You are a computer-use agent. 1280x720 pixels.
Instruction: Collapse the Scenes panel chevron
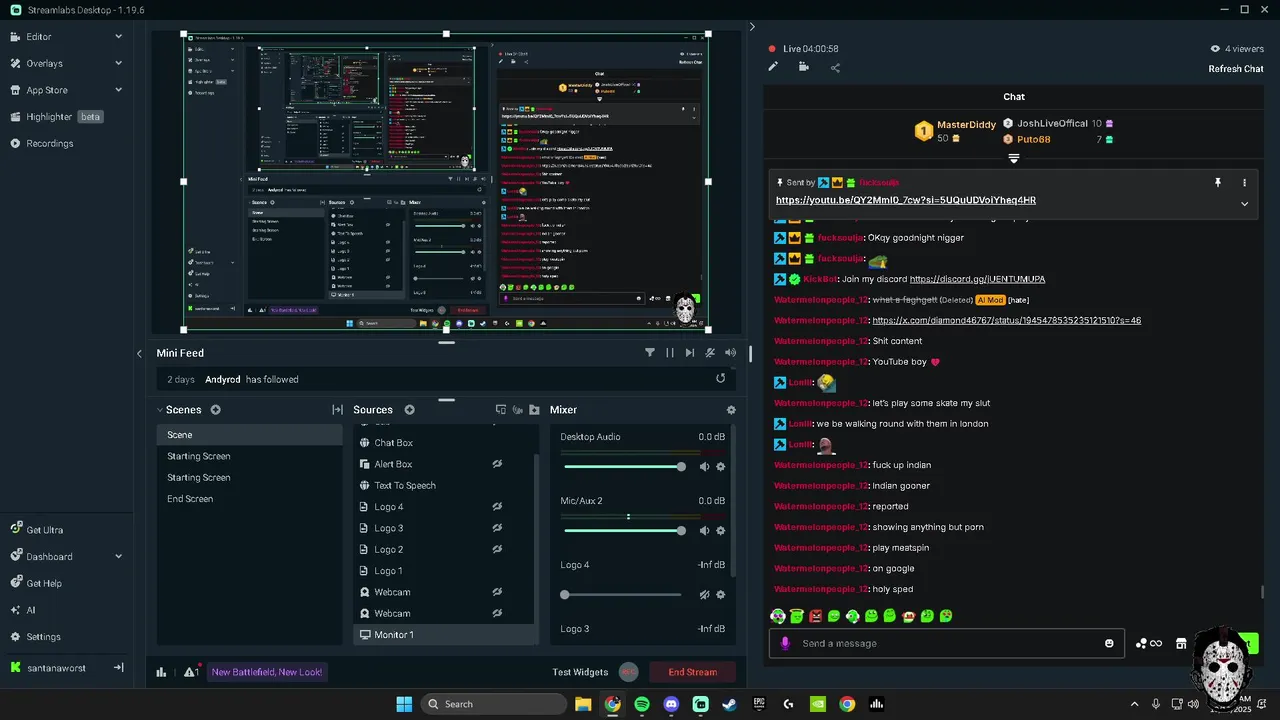coord(159,410)
